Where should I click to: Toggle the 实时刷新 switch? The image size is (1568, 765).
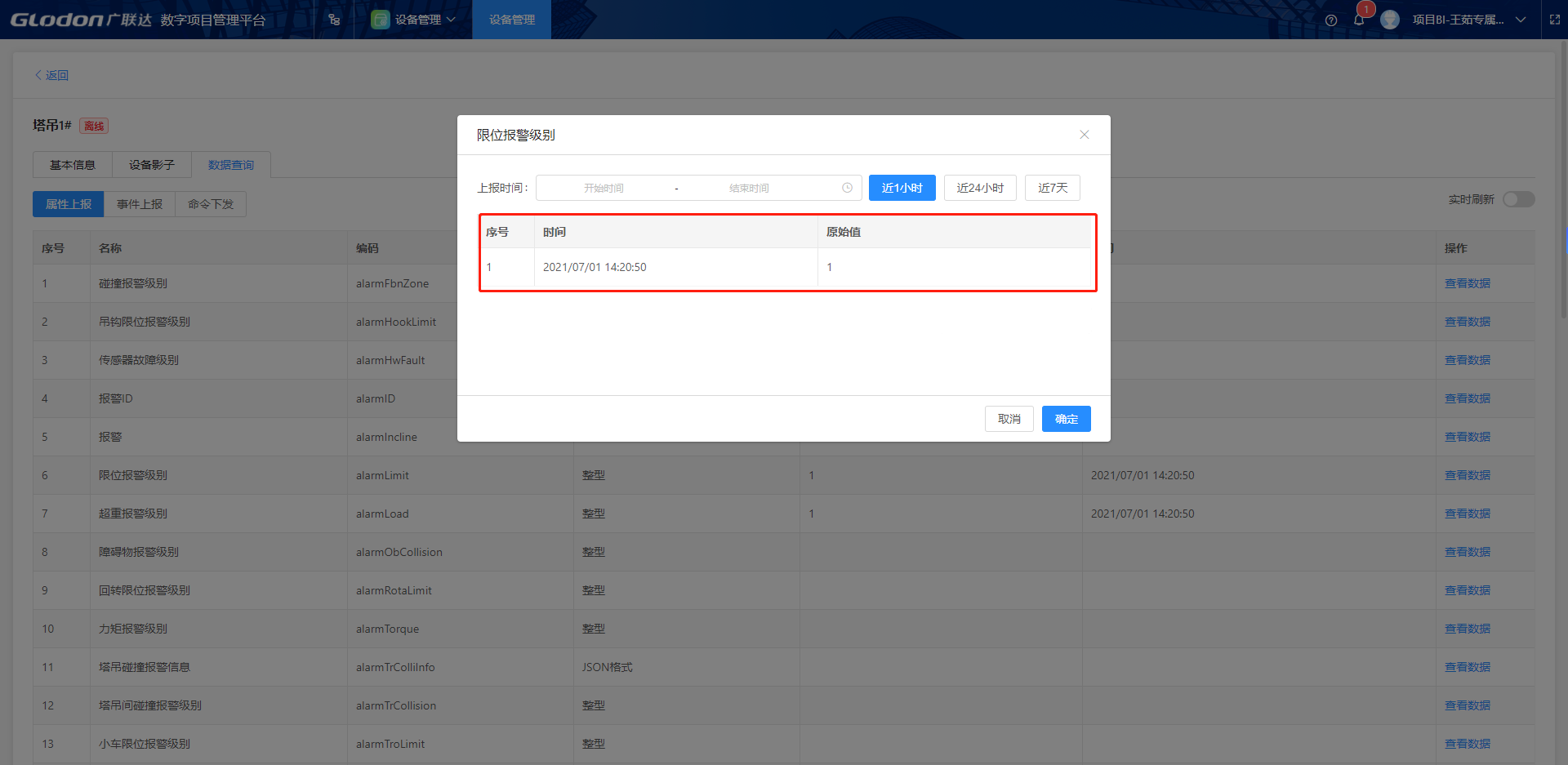tap(1518, 199)
